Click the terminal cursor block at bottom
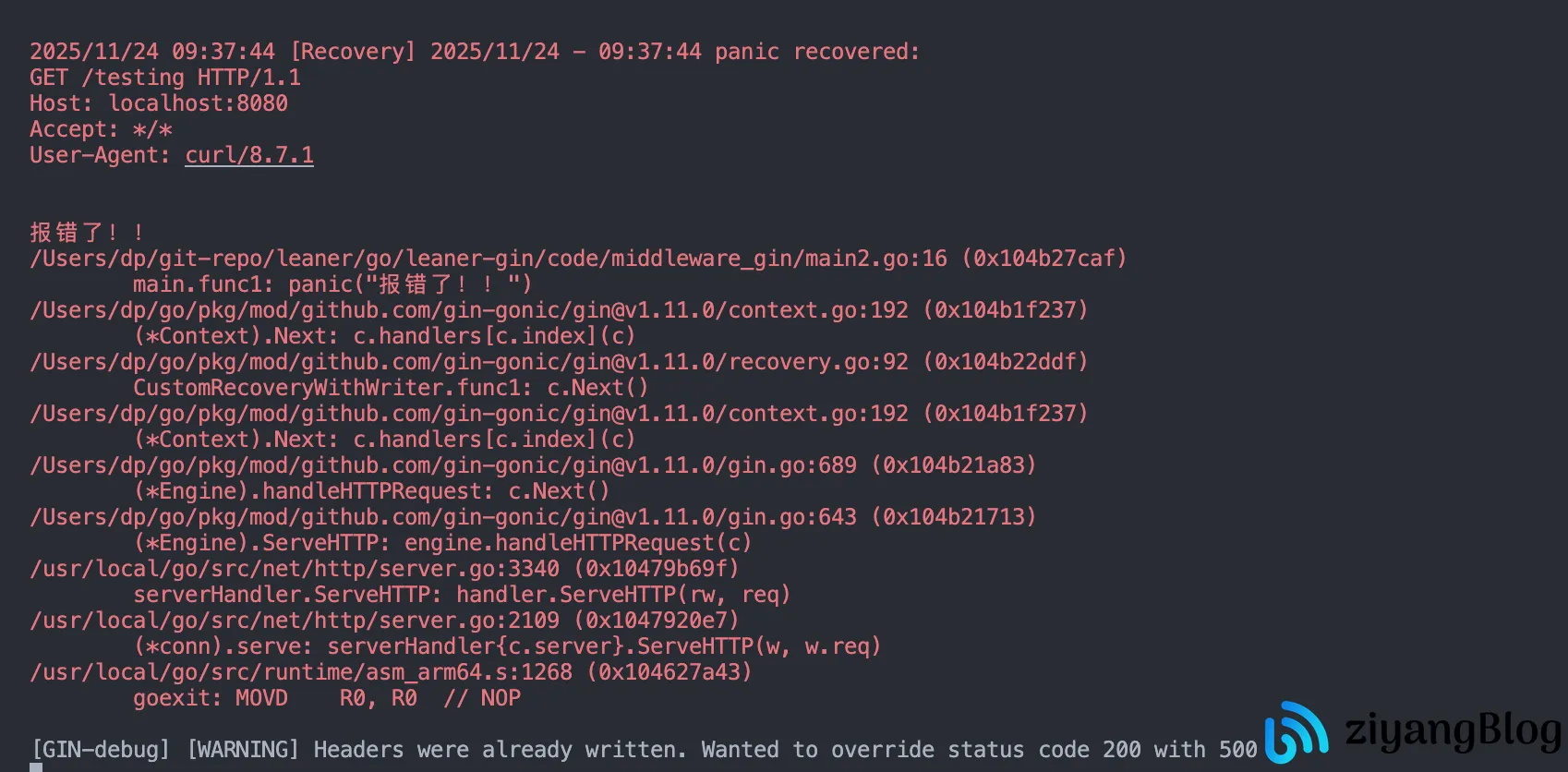Screen dimensions: 1568x772 tap(36, 767)
